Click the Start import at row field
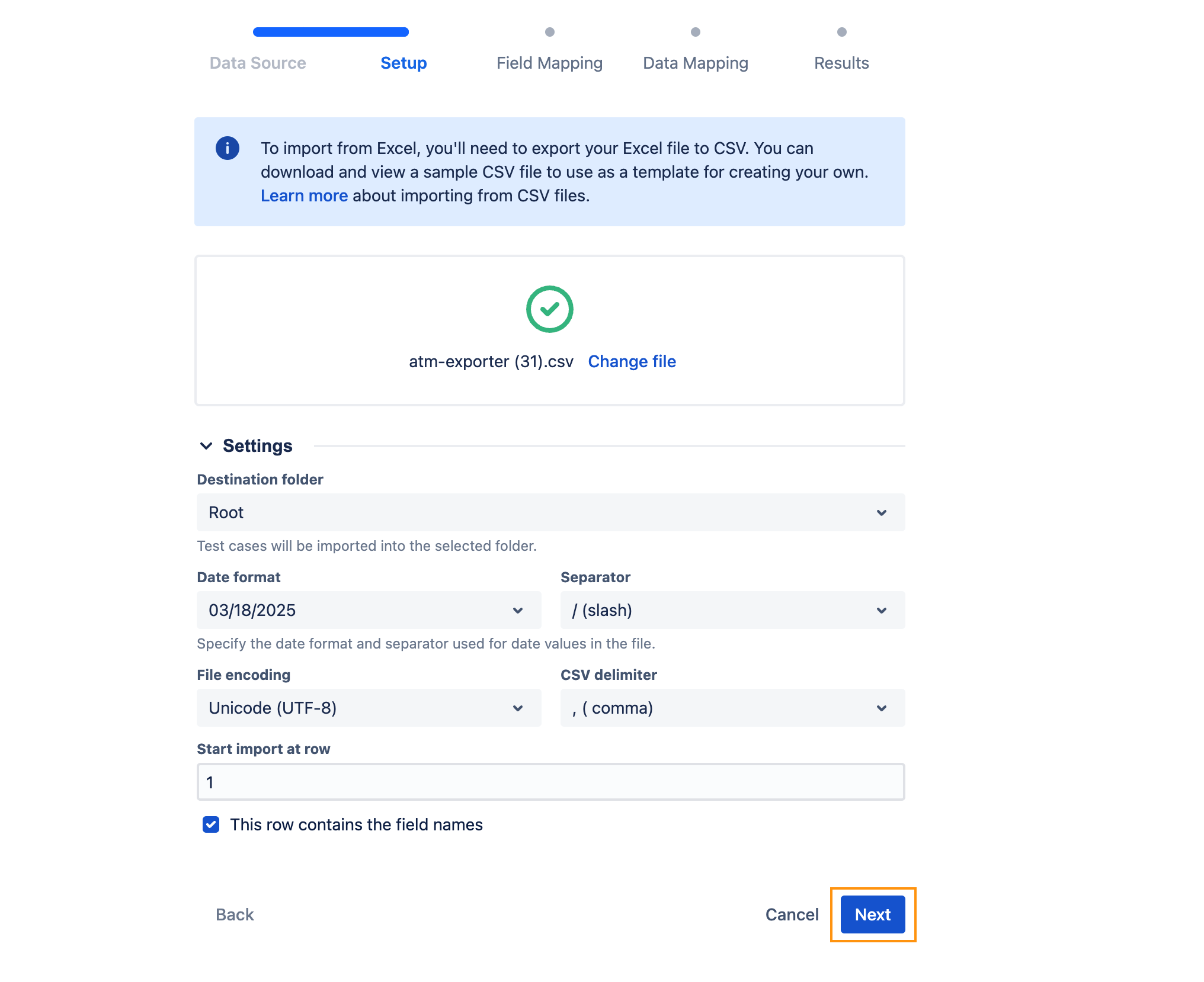Screen dimensions: 1204x982 click(550, 782)
